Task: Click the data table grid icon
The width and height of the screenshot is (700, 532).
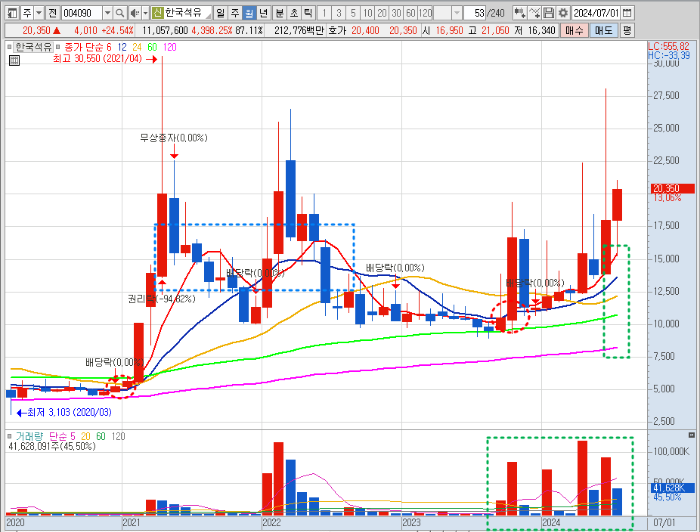Action: tap(14, 60)
